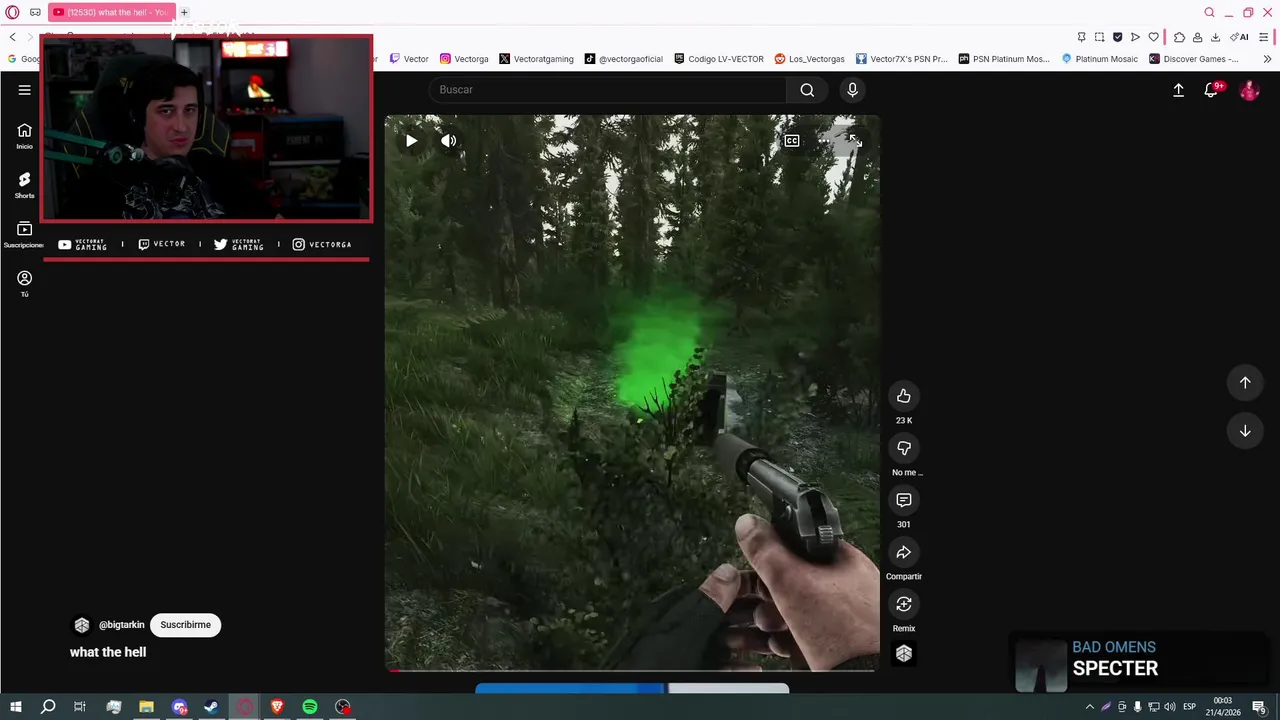Click Opera pin icon in address bar
Screen dimensions: 1280x720
1081,37
